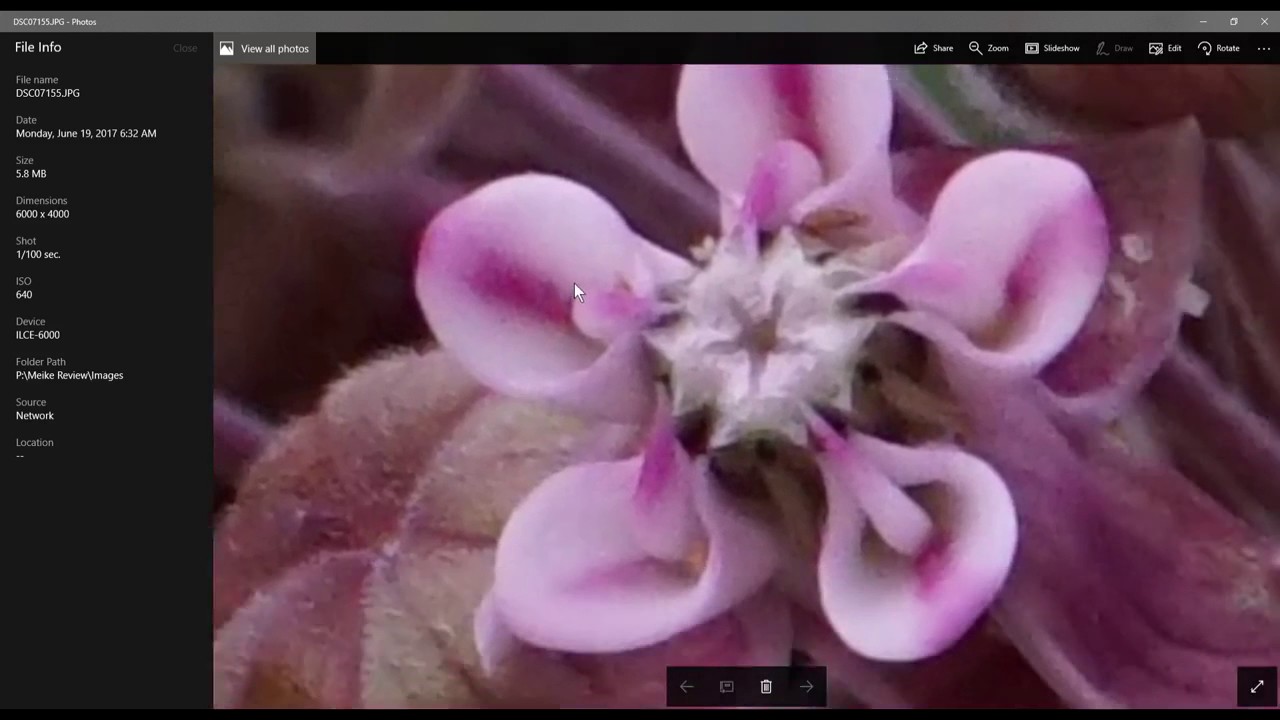
Task: Share the current photo
Action: click(x=933, y=48)
